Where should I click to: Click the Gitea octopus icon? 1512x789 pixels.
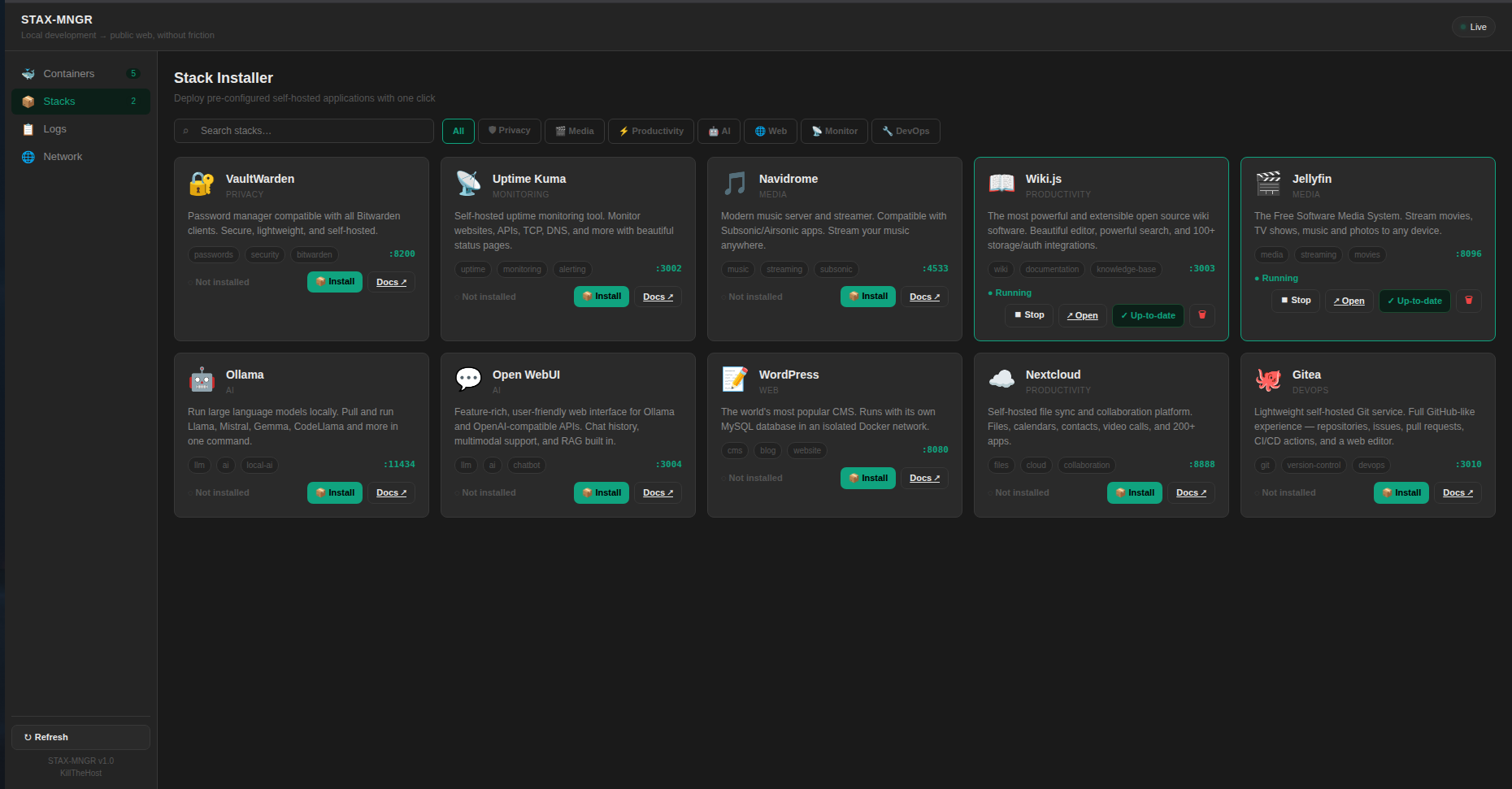point(1267,379)
